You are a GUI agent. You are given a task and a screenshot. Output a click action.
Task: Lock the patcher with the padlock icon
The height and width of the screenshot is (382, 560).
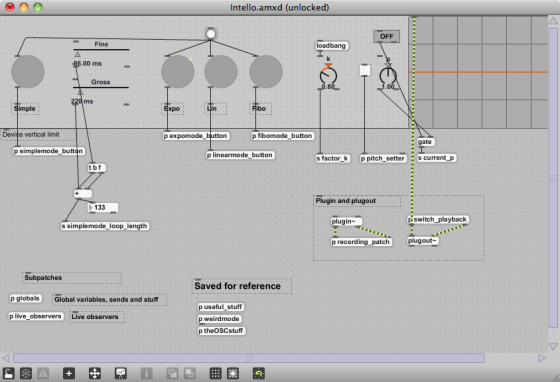coord(9,373)
